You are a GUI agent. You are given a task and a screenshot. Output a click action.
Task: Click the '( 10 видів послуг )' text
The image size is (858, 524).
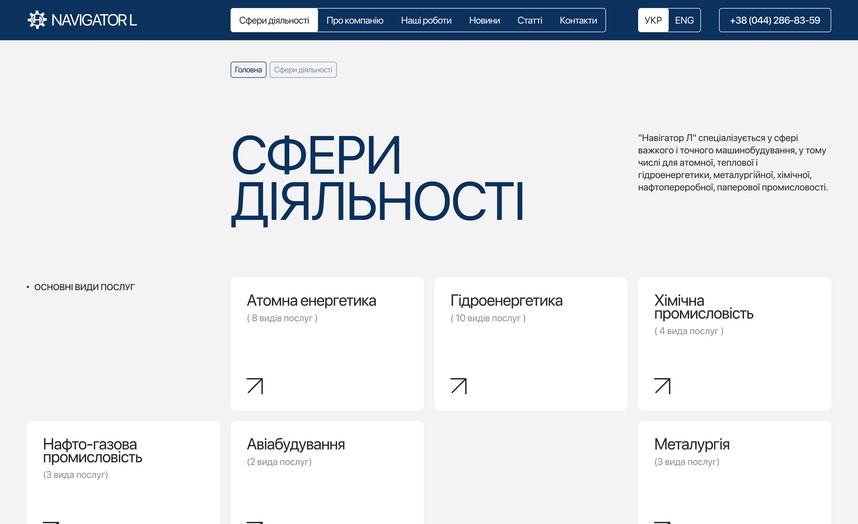click(488, 318)
